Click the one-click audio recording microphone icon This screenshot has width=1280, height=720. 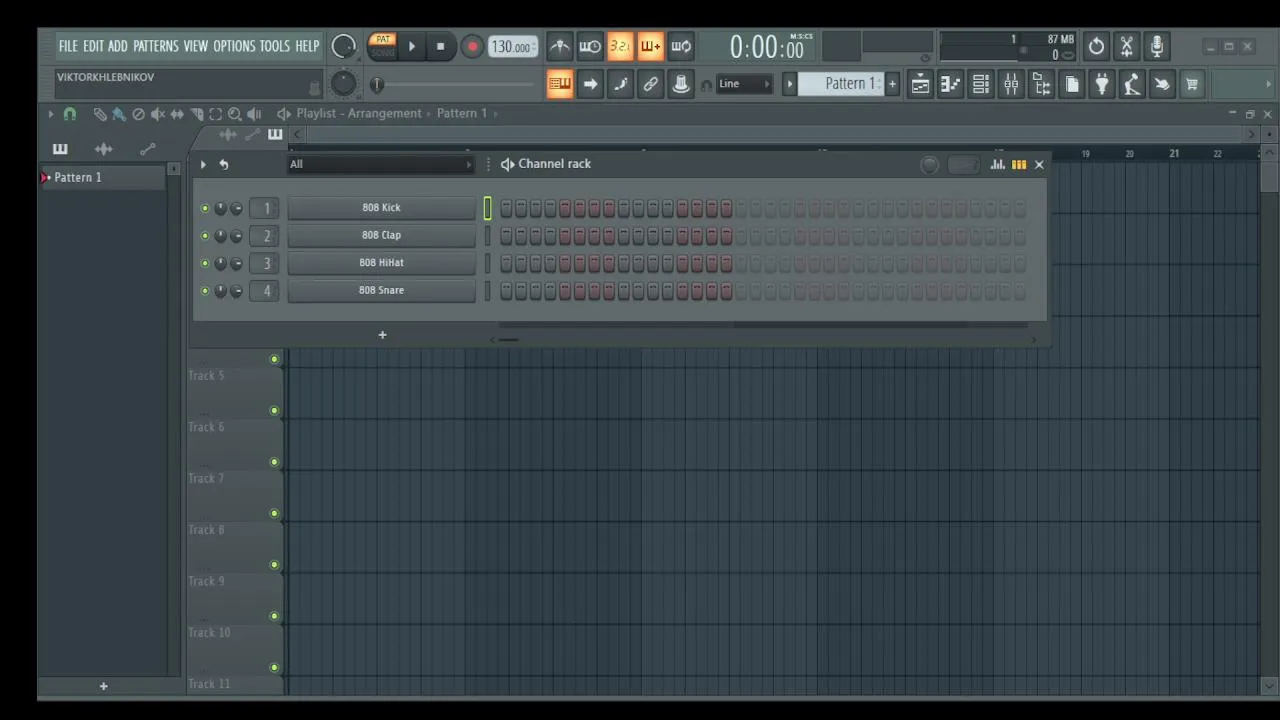coord(1157,46)
